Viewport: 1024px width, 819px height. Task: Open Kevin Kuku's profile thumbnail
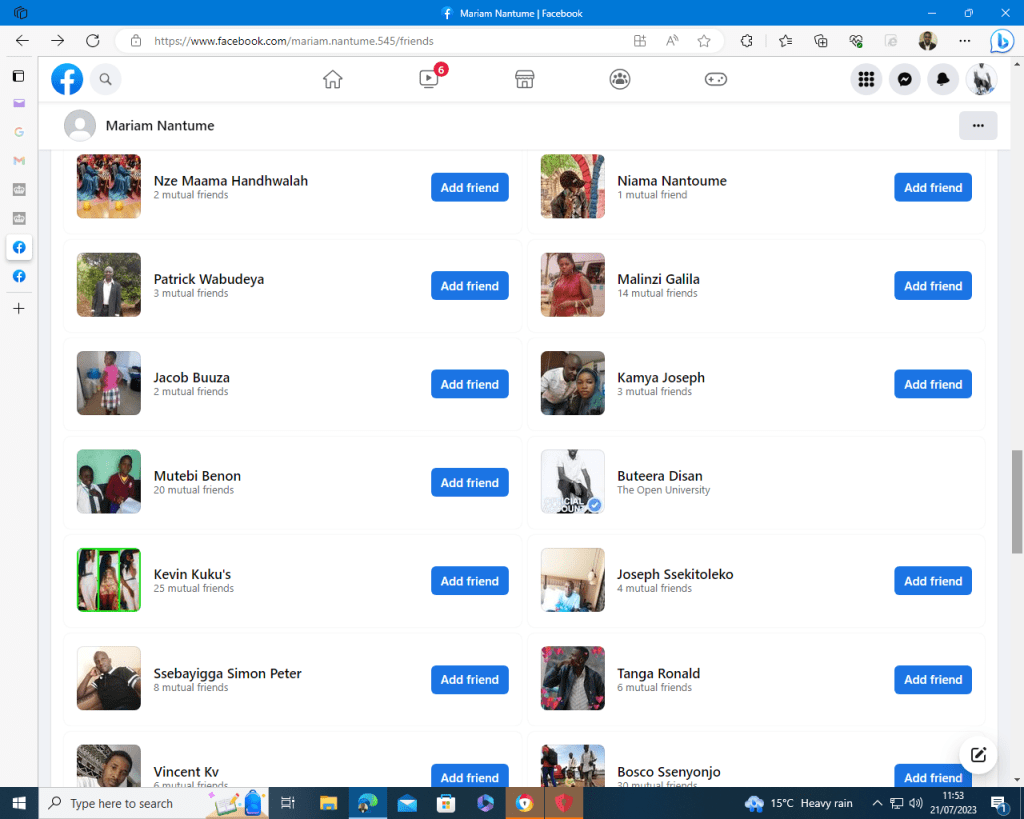tap(109, 580)
